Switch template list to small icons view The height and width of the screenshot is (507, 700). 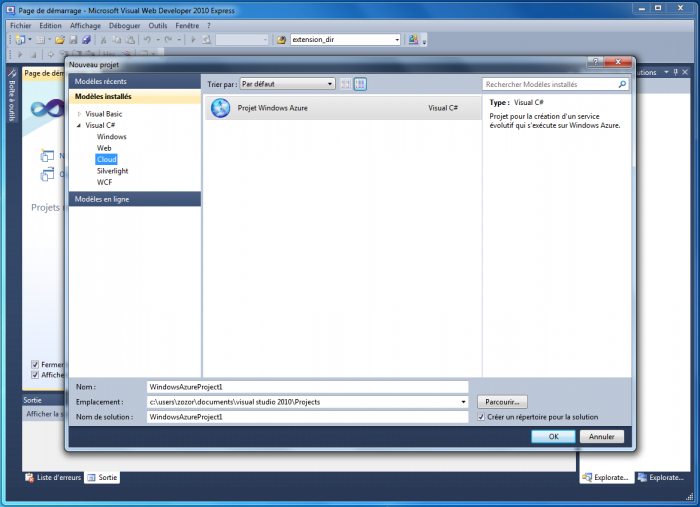[x=346, y=84]
